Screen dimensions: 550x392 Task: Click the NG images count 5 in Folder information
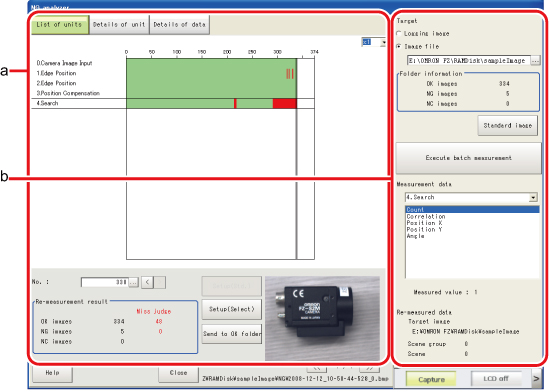507,94
